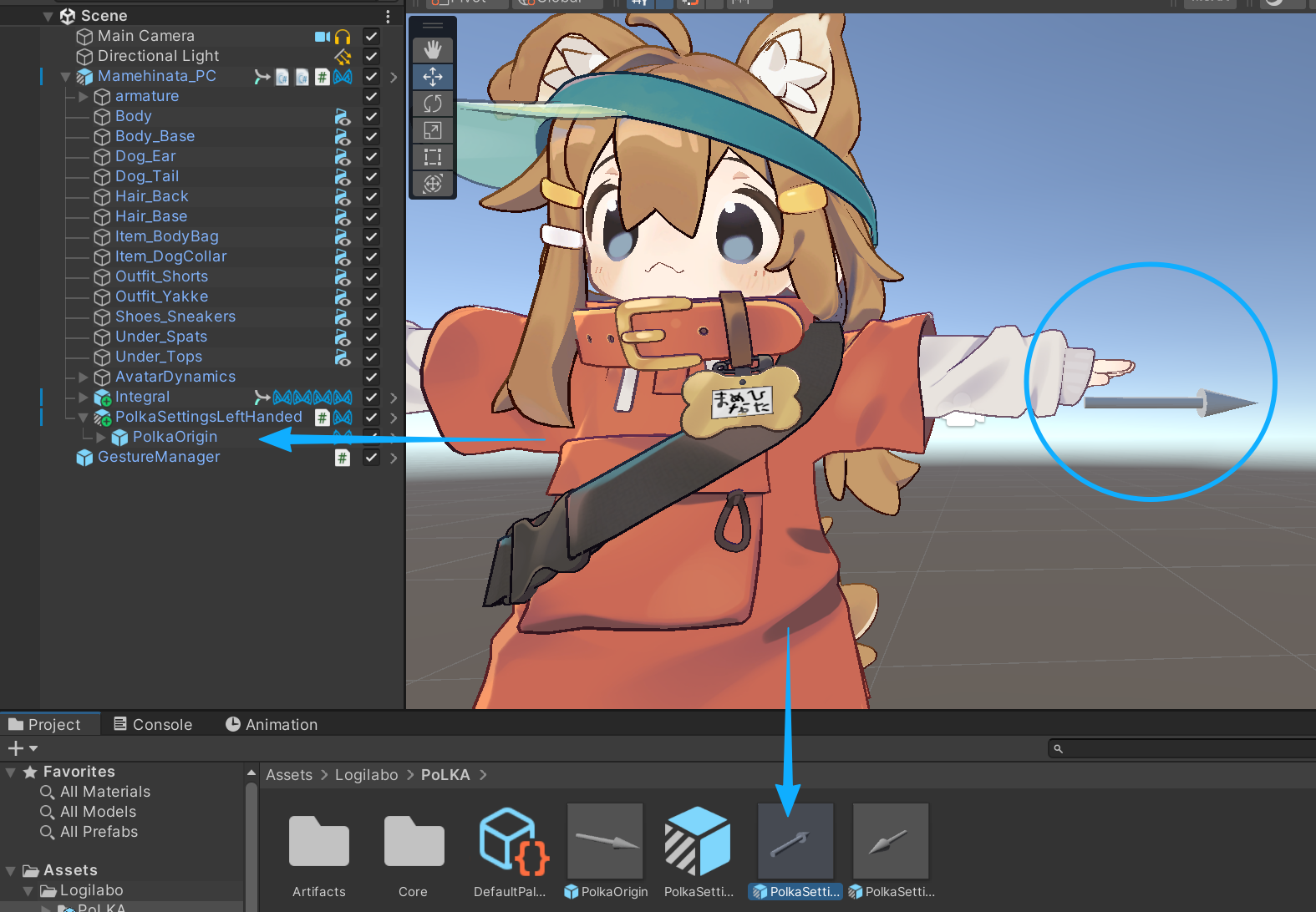1316x912 pixels.
Task: Collapse the Mamehinata_PC object tree
Action: [x=66, y=76]
